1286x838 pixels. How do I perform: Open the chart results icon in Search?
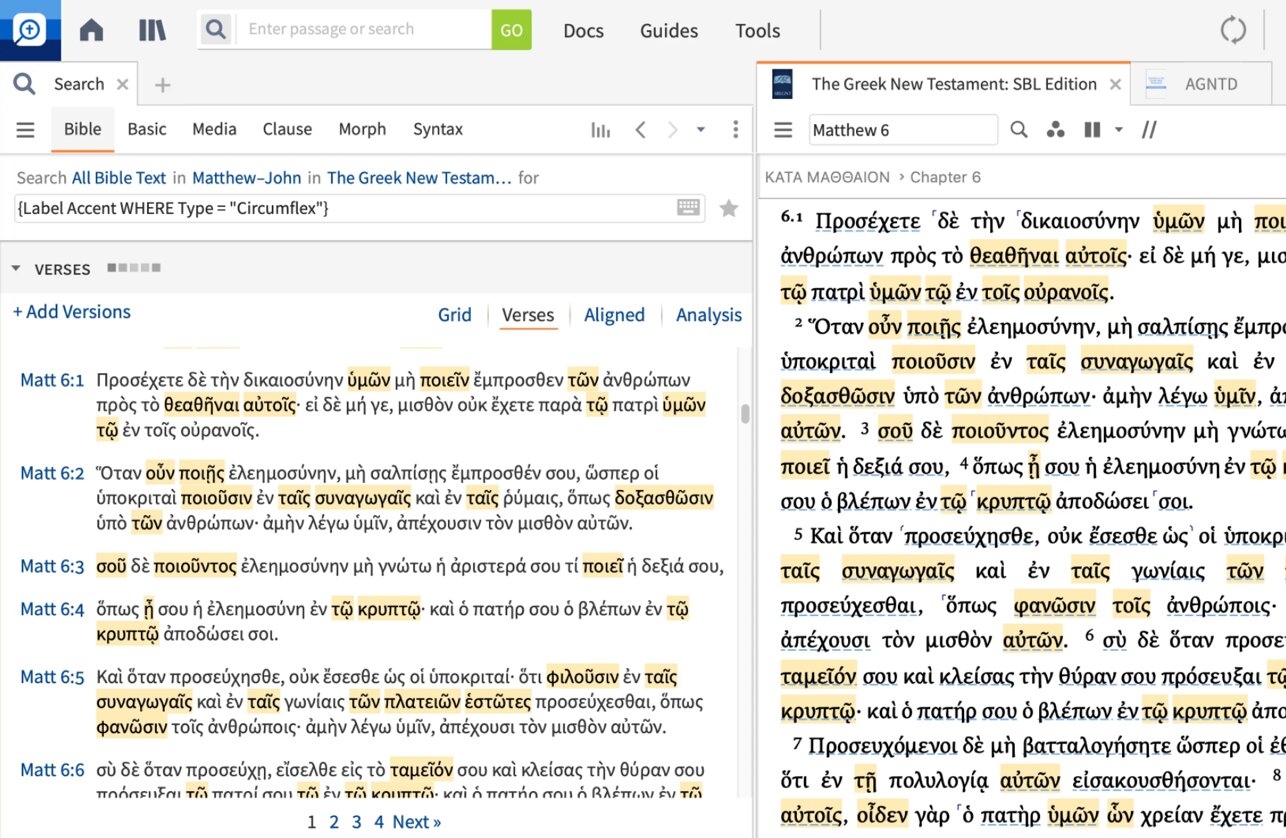pyautogui.click(x=600, y=129)
